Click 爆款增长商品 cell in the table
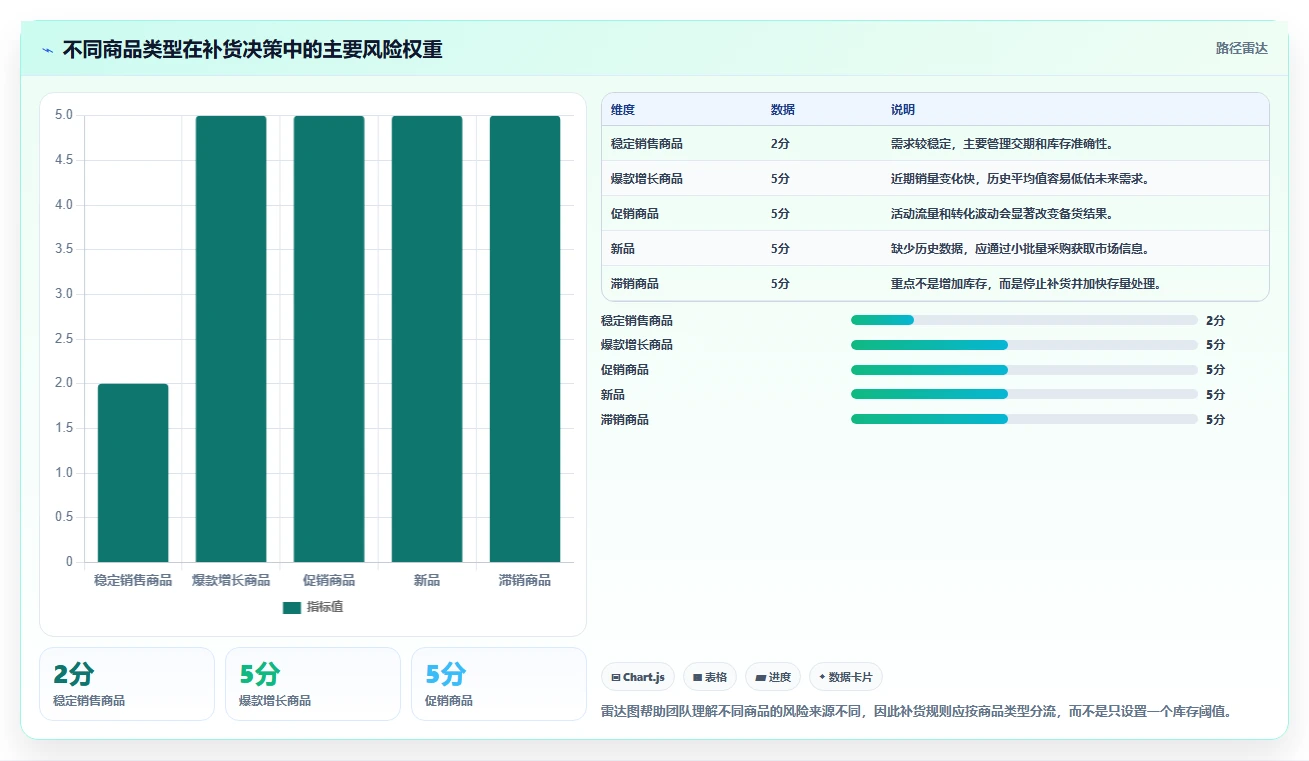 [x=647, y=179]
